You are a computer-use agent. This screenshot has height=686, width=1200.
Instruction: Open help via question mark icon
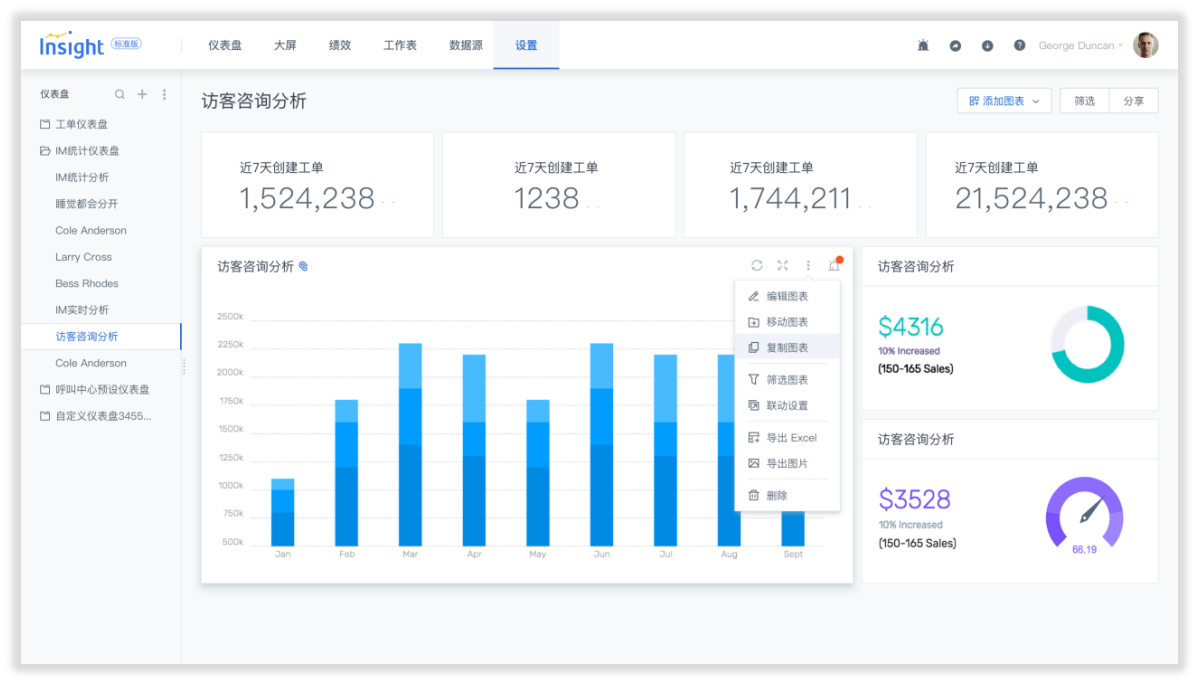coord(1019,46)
